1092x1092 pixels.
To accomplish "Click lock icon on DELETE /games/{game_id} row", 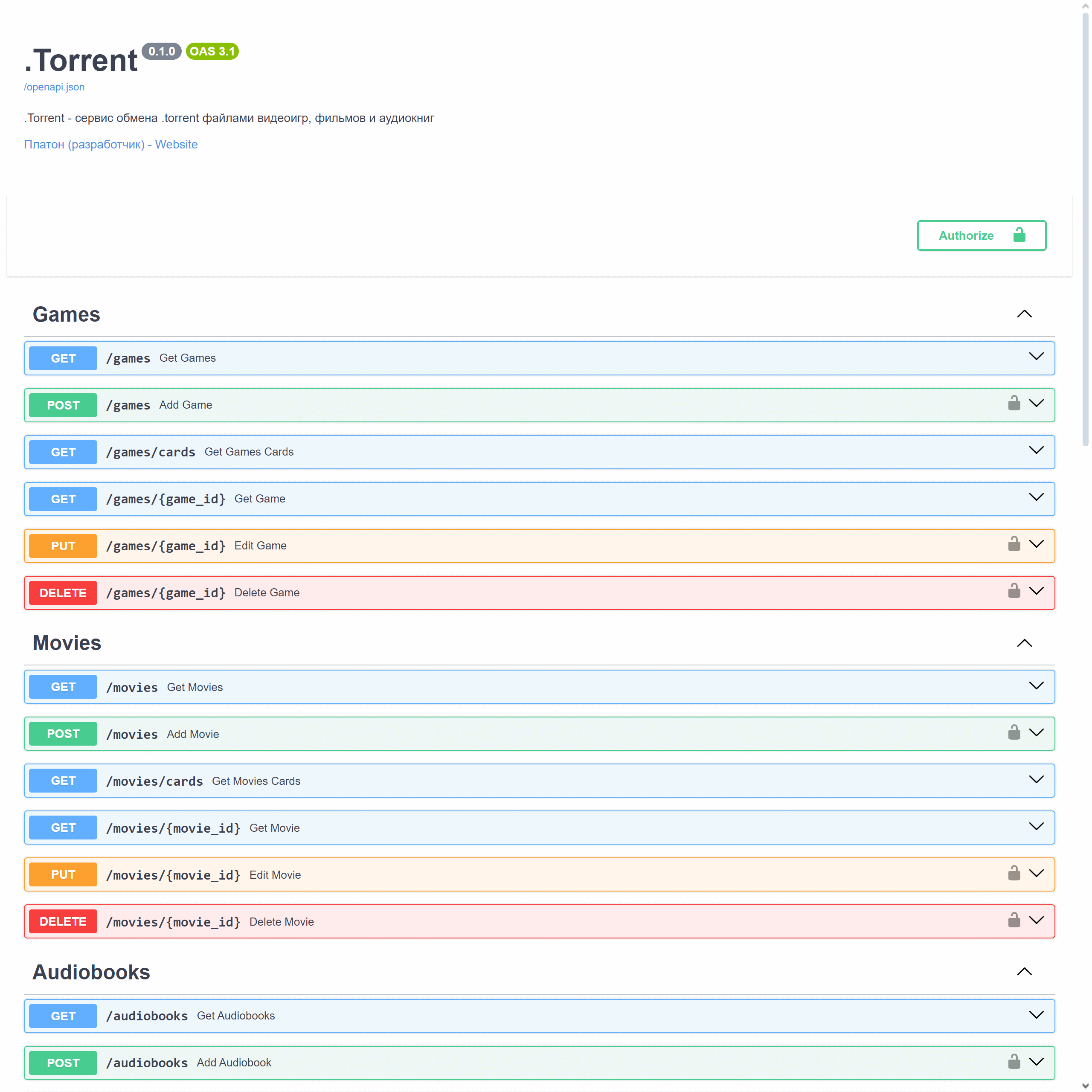I will click(1014, 591).
